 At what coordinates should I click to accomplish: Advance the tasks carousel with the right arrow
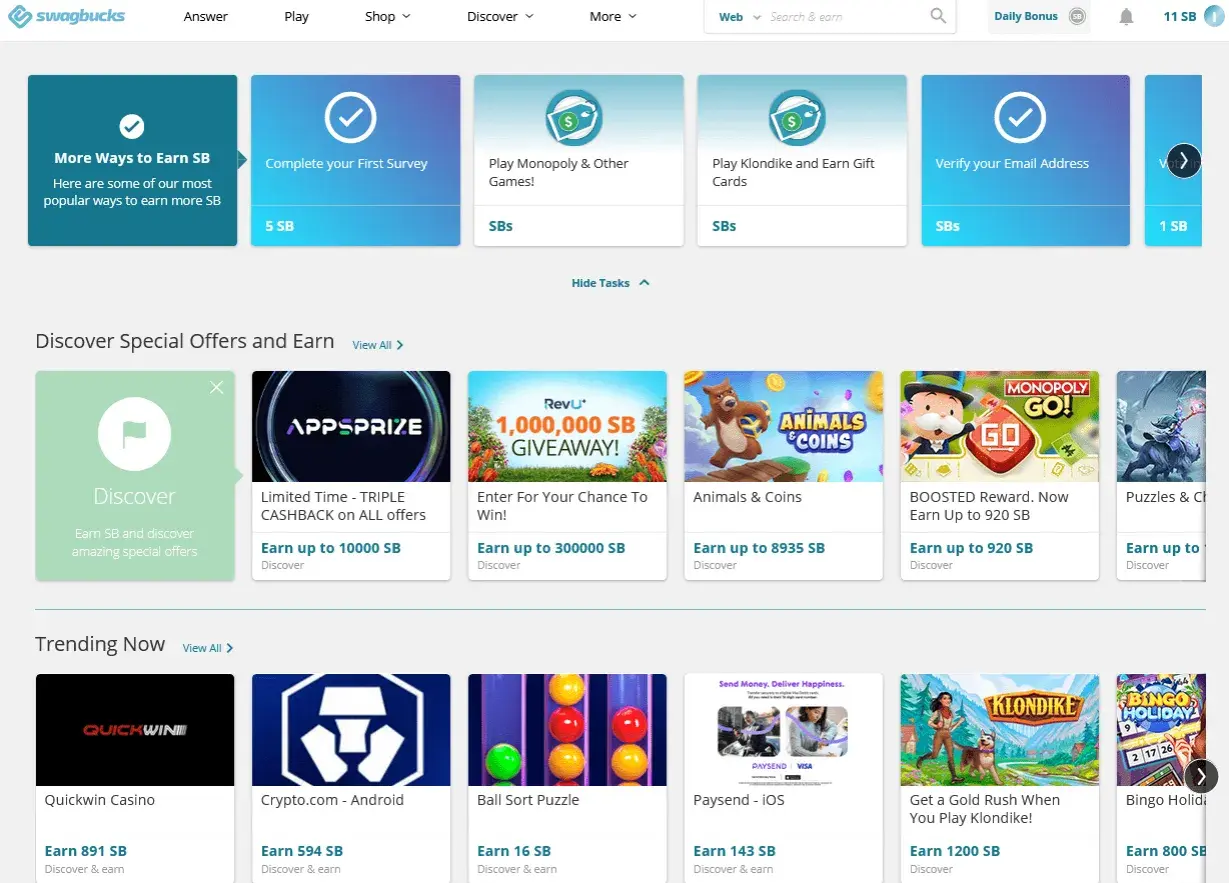point(1184,160)
